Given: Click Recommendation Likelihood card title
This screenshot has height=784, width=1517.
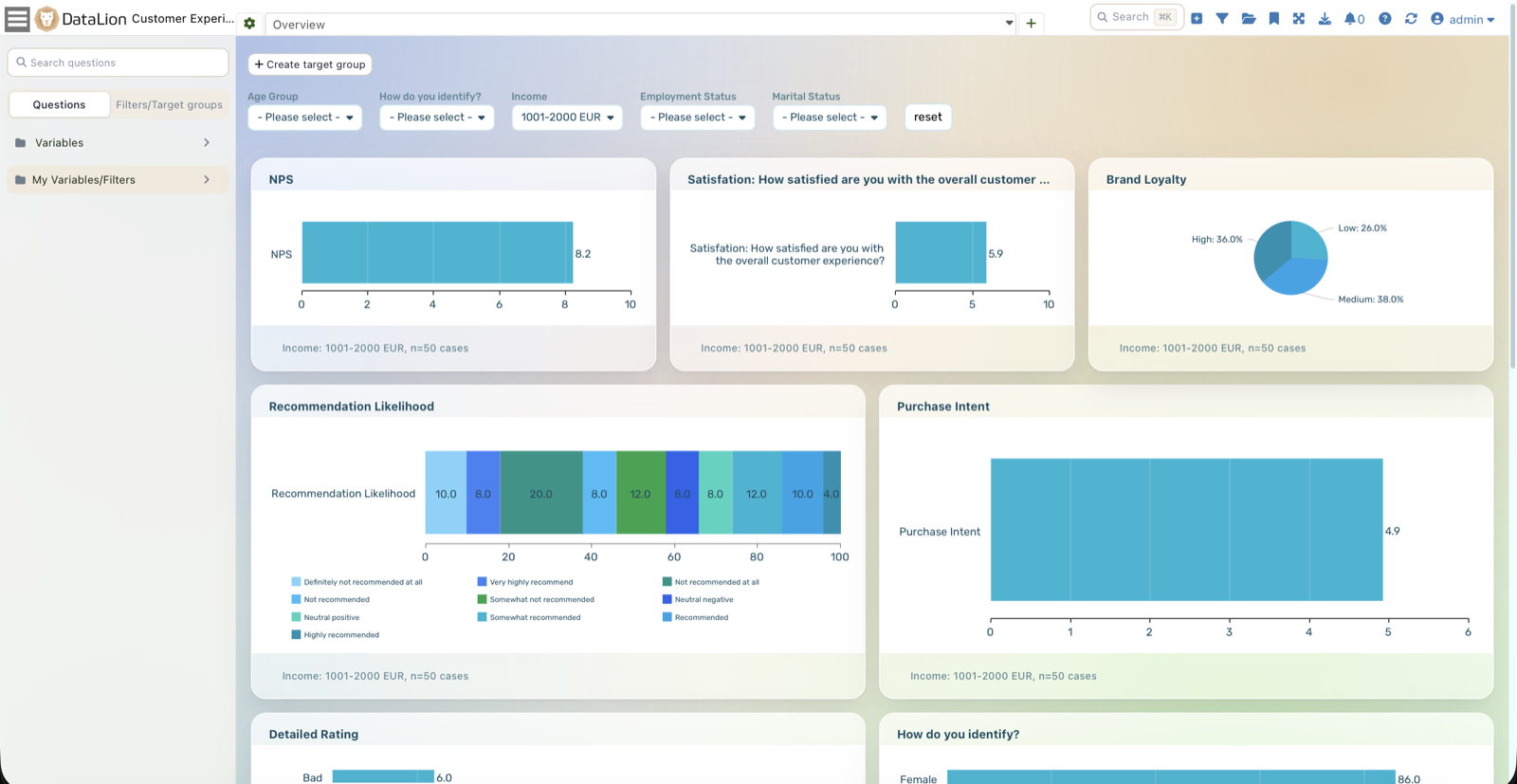Looking at the screenshot, I should [351, 406].
